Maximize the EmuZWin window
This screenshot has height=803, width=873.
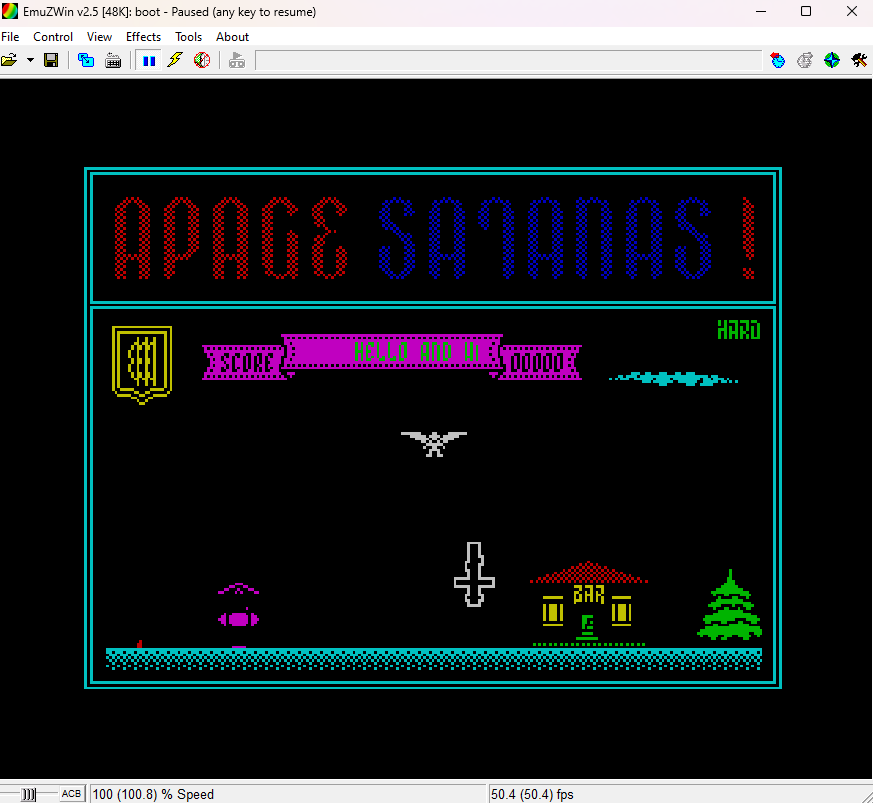[x=806, y=11]
